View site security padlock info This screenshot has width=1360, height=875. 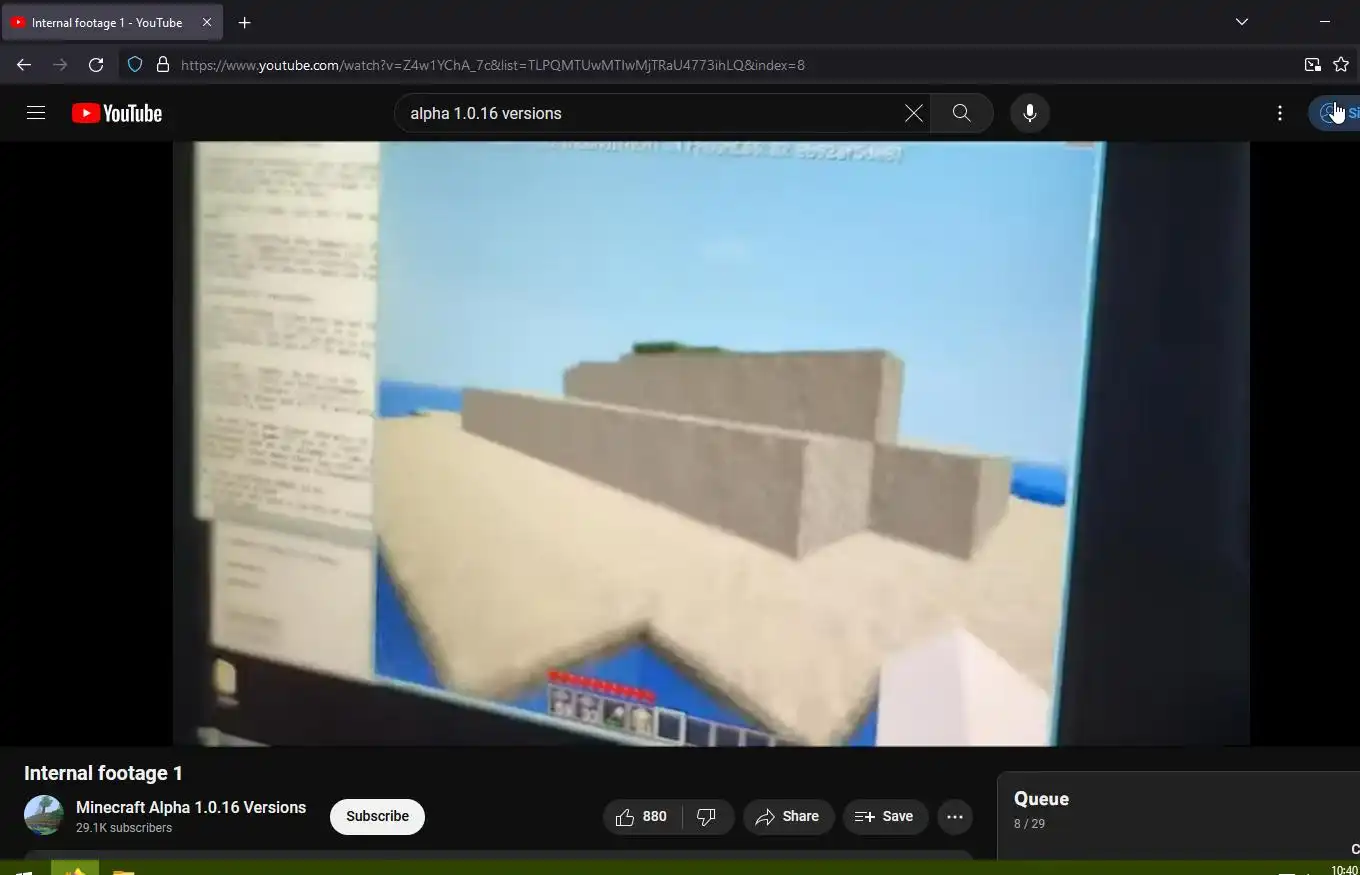(163, 65)
